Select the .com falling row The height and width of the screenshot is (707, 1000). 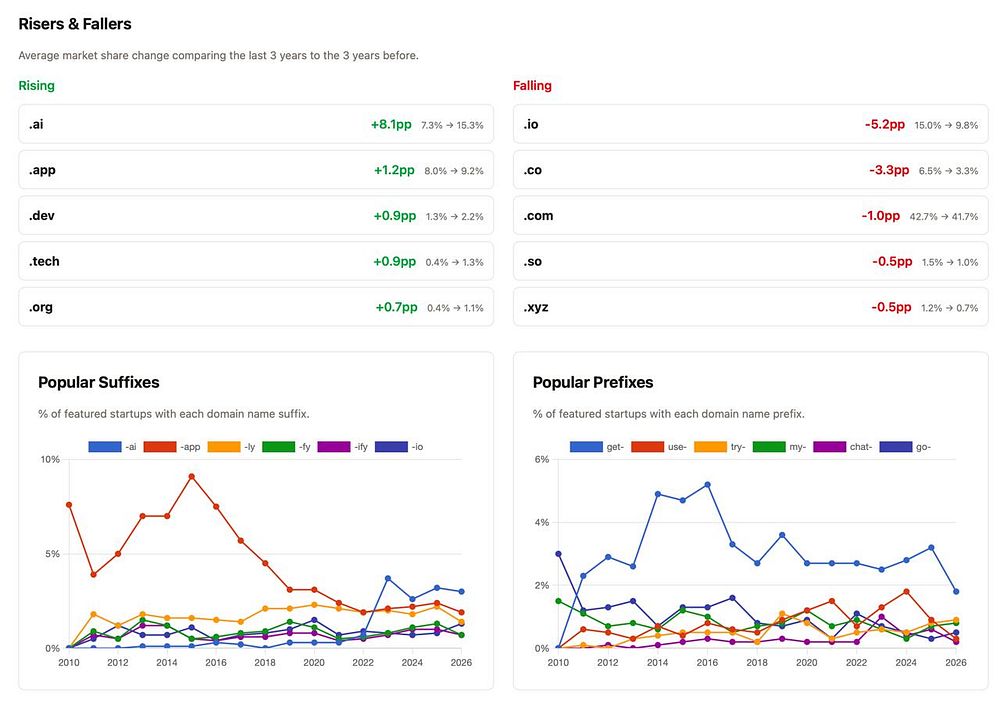(750, 216)
